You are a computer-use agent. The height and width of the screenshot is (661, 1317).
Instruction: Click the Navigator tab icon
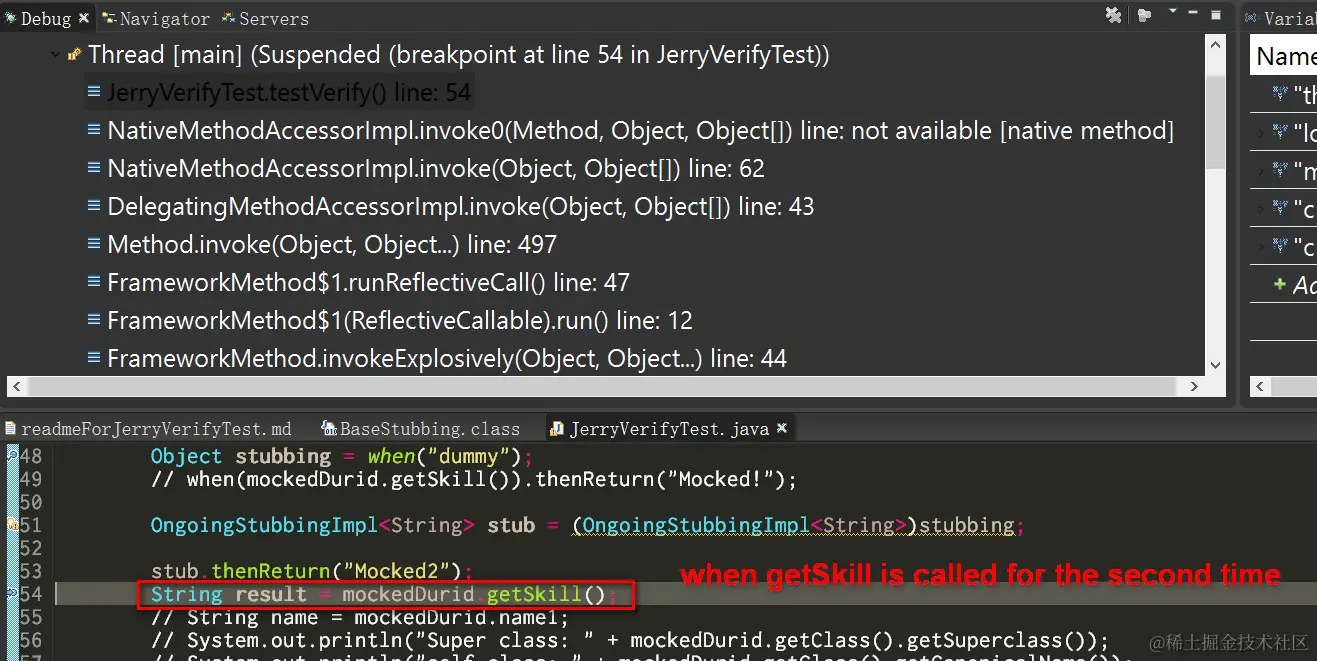[x=109, y=18]
